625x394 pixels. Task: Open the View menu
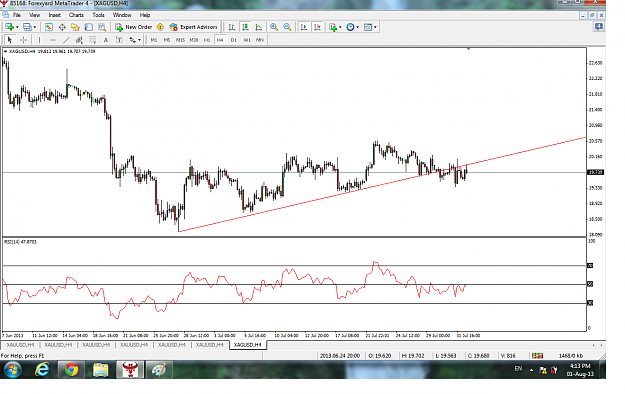point(34,15)
